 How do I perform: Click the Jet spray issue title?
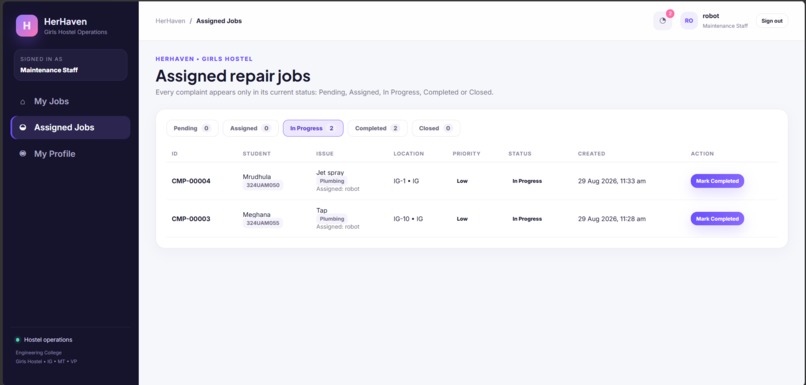pyautogui.click(x=330, y=173)
